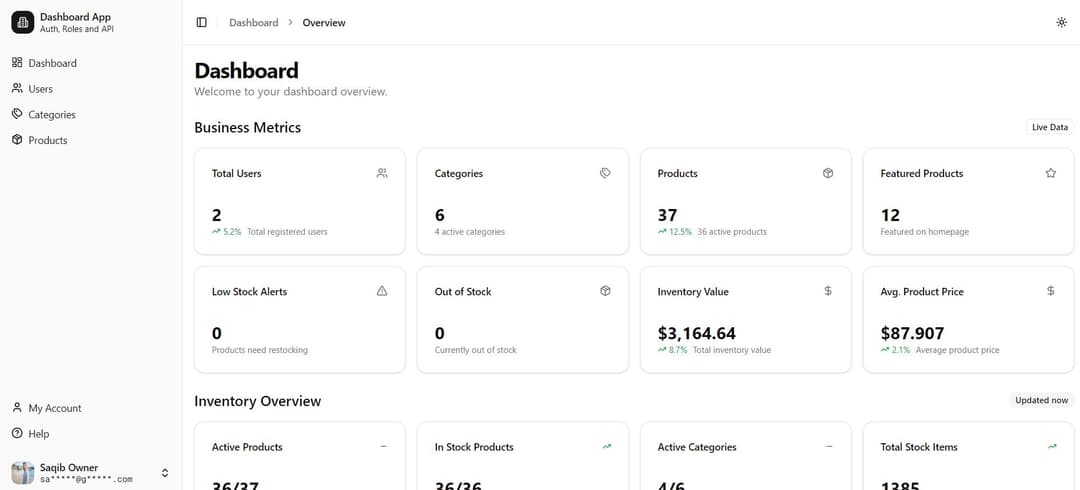Click the Dashboard breadcrumb link

(x=253, y=23)
